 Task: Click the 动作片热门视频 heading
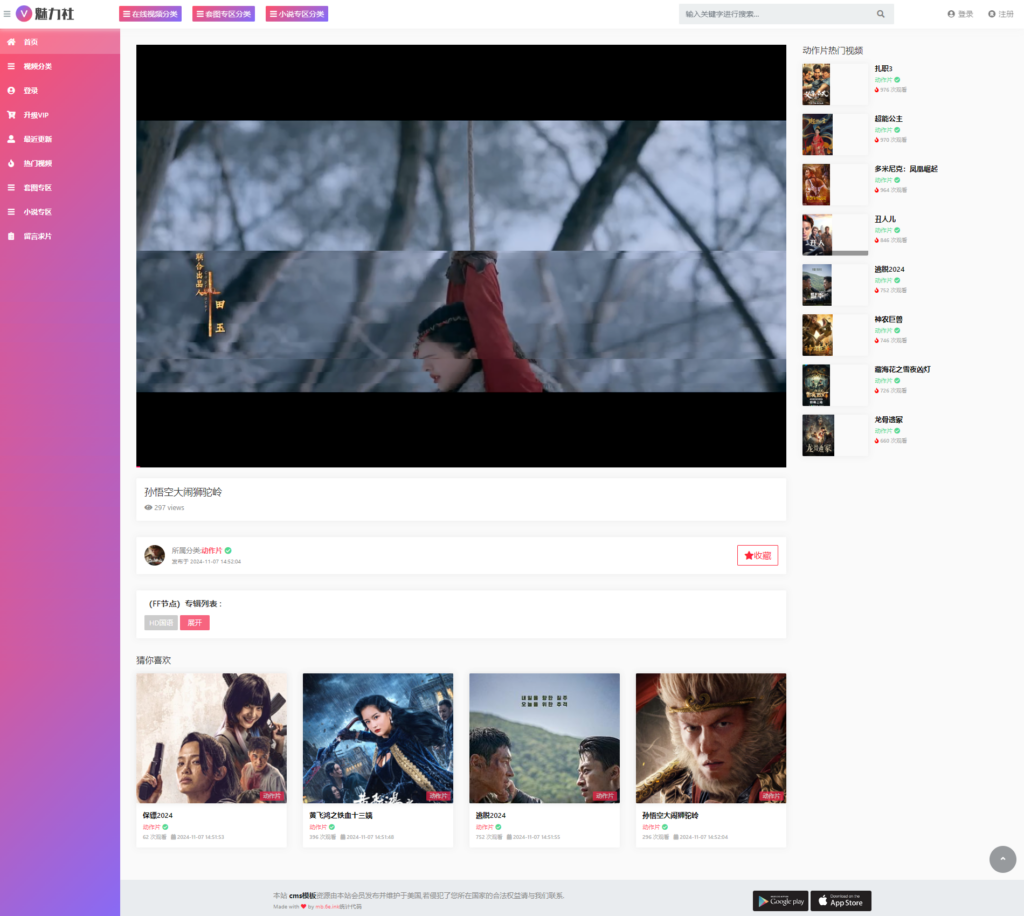[x=833, y=50]
